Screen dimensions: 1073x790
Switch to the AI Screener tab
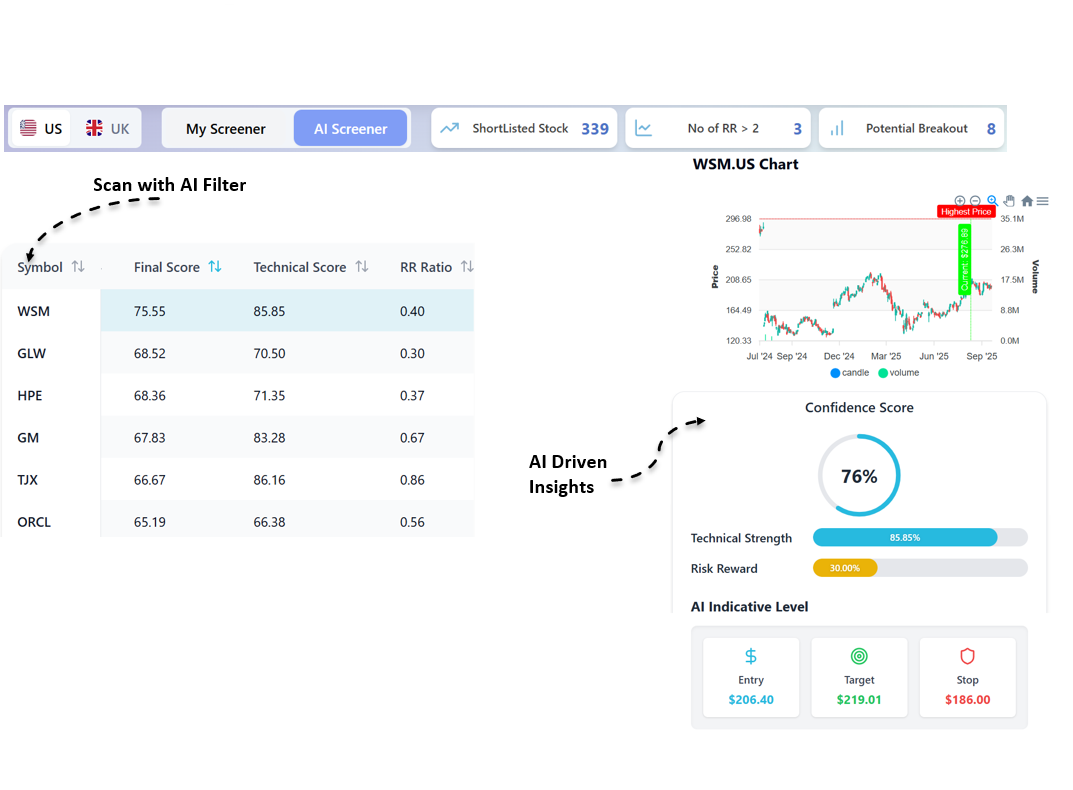click(x=350, y=127)
